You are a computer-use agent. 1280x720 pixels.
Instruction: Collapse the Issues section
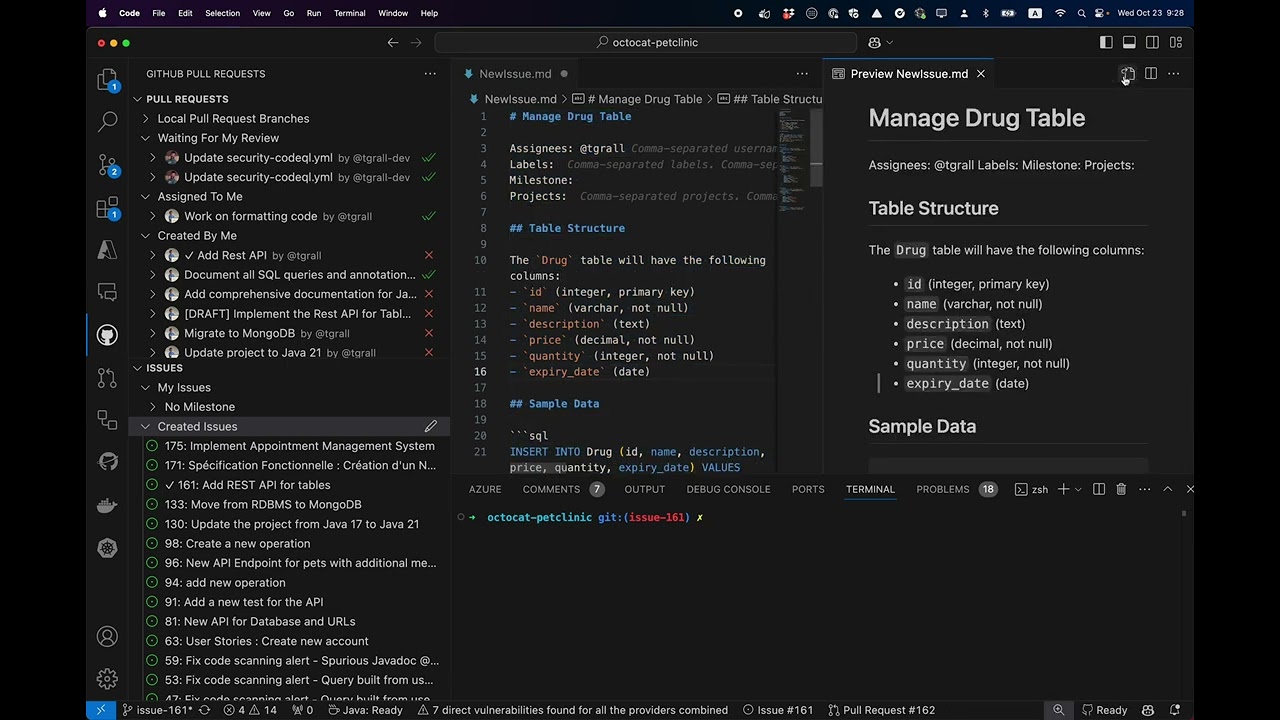tap(138, 368)
